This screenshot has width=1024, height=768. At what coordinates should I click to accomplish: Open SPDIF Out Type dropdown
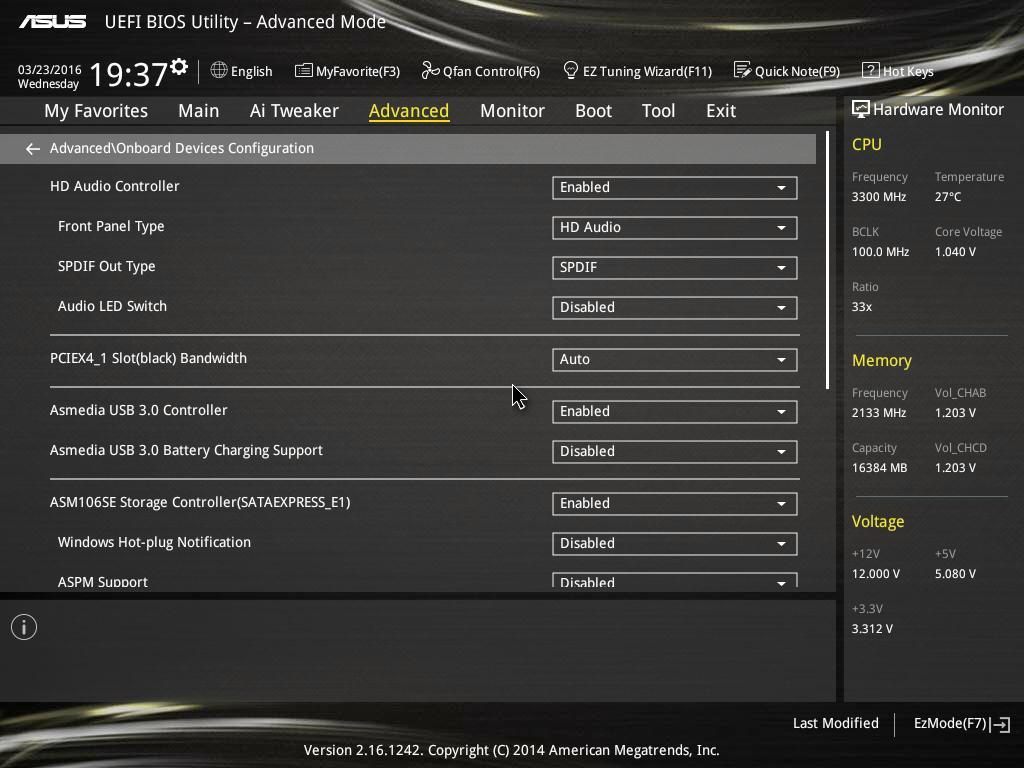coord(674,267)
